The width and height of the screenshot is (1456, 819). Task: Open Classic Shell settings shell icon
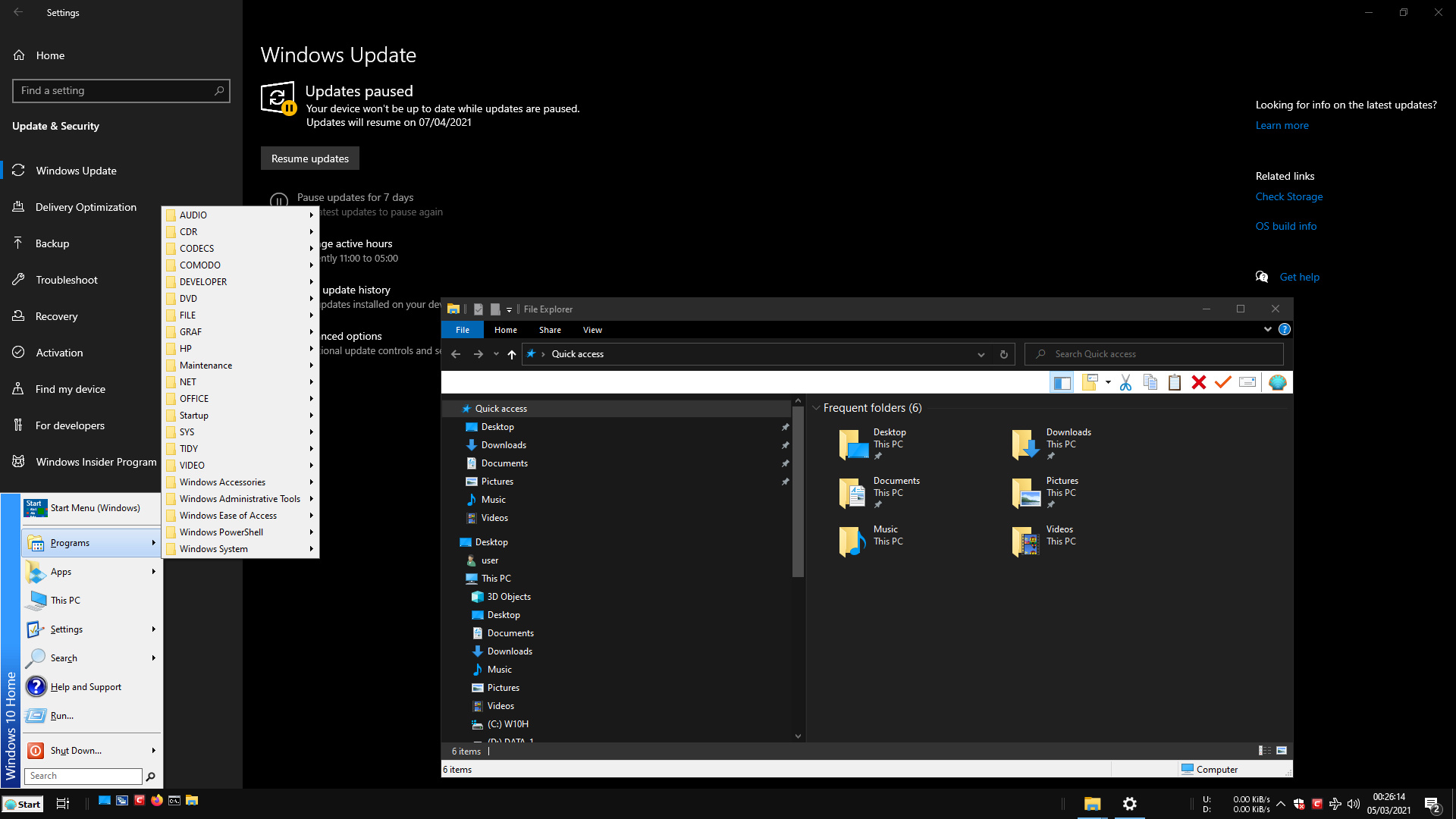pyautogui.click(x=1277, y=383)
